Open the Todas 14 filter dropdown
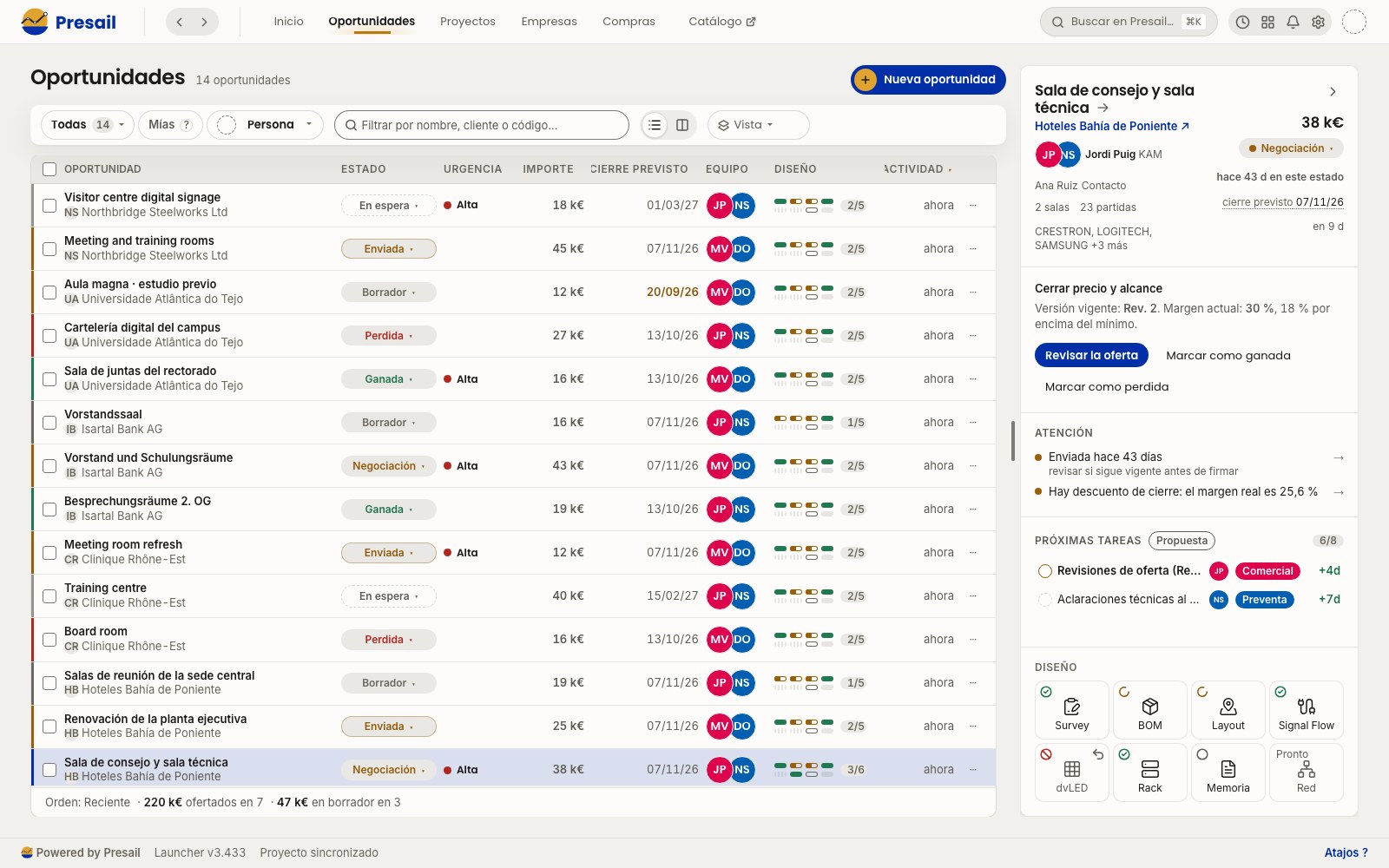Screen dimensions: 1389x868 click(88, 125)
